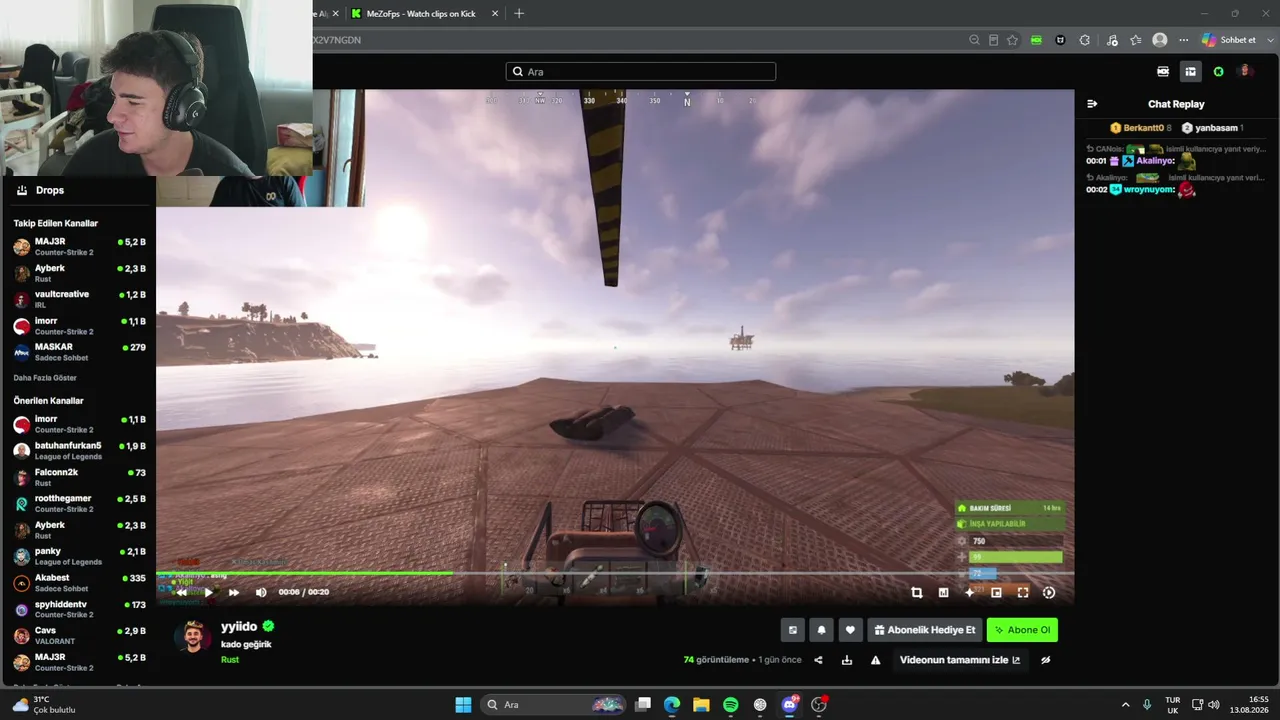Open the yyiido channel name link
The width and height of the screenshot is (1280, 720).
tap(239, 626)
